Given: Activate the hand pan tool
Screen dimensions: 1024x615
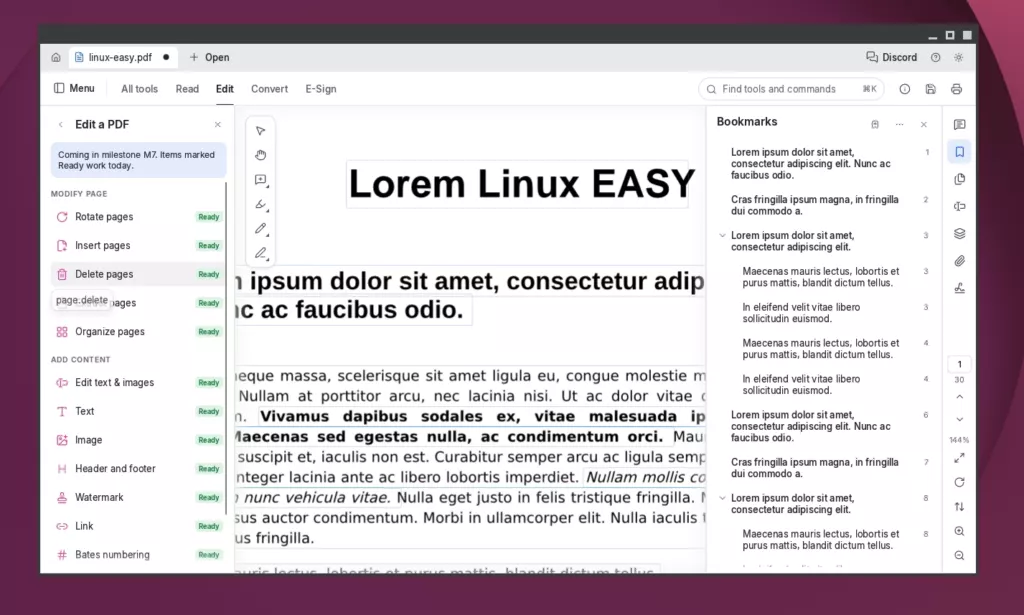Looking at the screenshot, I should pyautogui.click(x=261, y=155).
